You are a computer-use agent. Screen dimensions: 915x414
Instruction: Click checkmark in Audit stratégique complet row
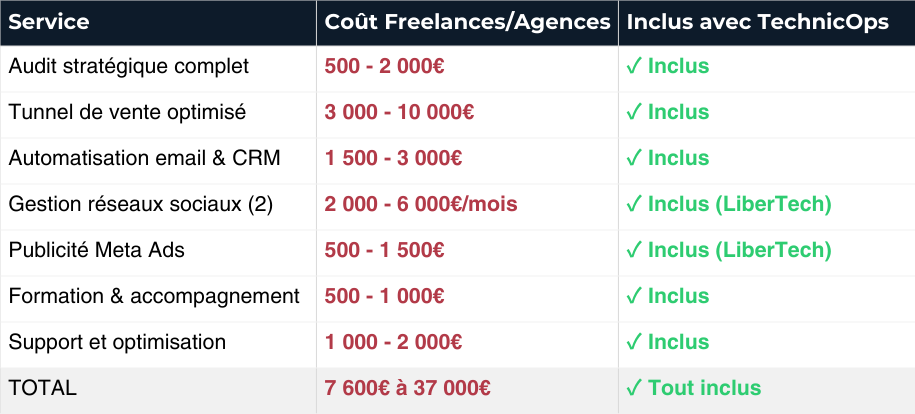tap(633, 67)
